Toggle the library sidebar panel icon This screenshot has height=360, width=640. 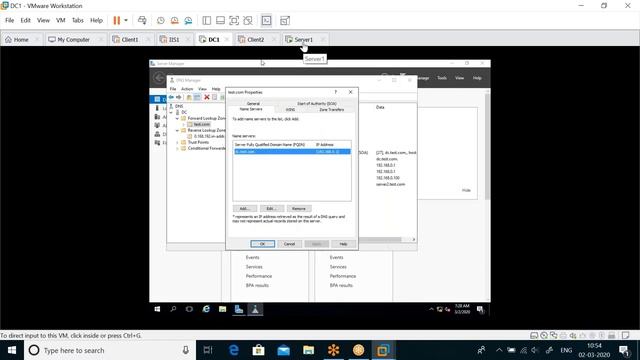(x=207, y=20)
